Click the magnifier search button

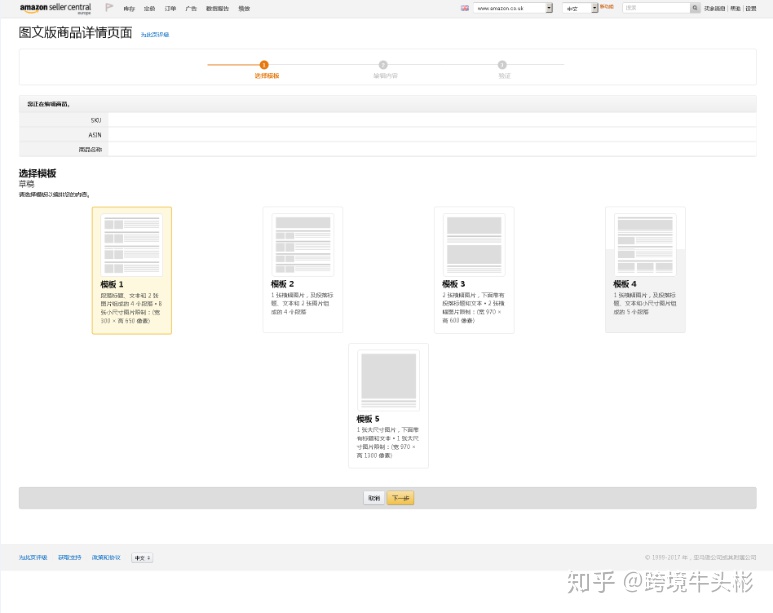click(x=695, y=8)
